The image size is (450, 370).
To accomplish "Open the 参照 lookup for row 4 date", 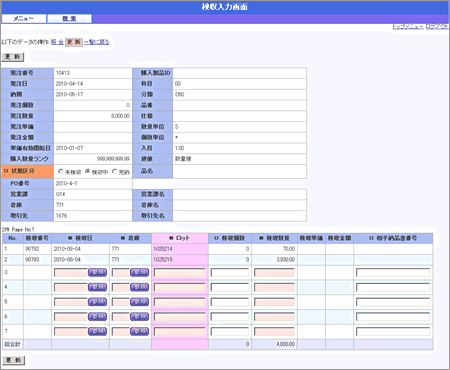I will point(97,287).
